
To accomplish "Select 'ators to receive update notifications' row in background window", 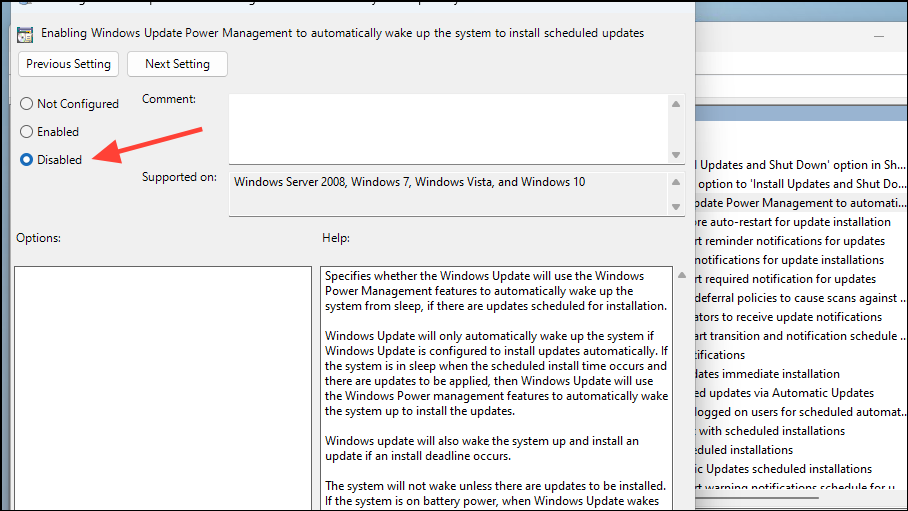I will pyautogui.click(x=801, y=317).
